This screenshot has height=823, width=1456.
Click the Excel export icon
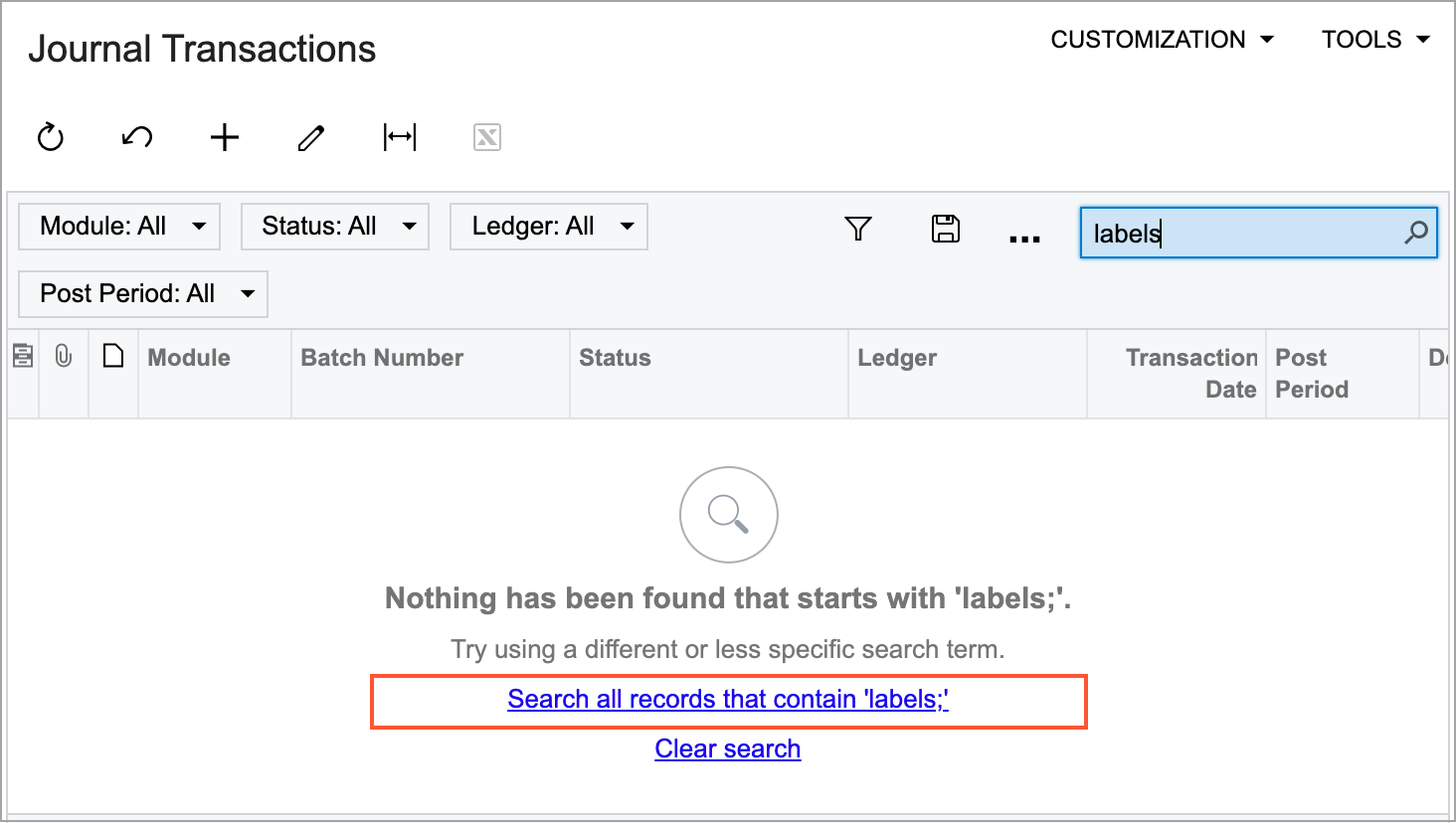pos(487,137)
